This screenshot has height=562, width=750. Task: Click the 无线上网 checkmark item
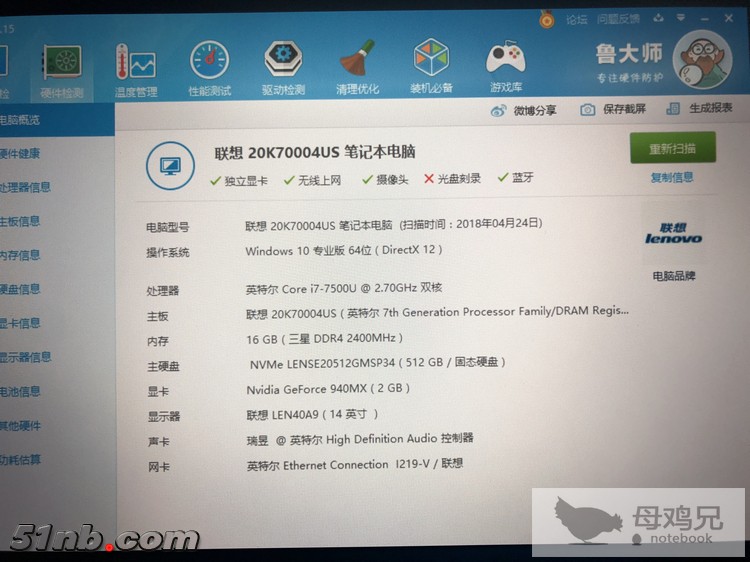312,180
